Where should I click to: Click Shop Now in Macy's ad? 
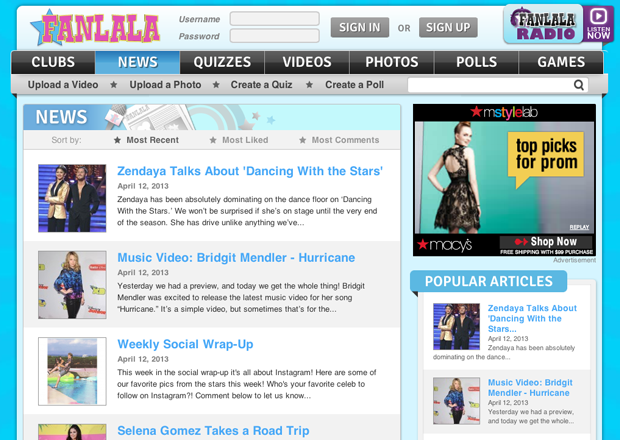546,242
